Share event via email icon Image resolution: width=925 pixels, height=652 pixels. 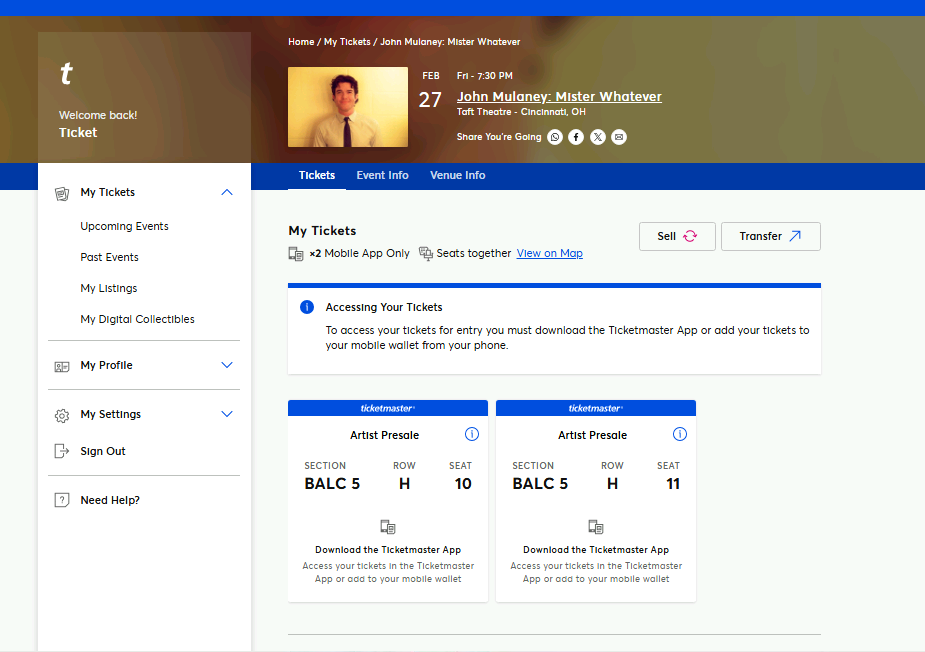click(x=619, y=137)
